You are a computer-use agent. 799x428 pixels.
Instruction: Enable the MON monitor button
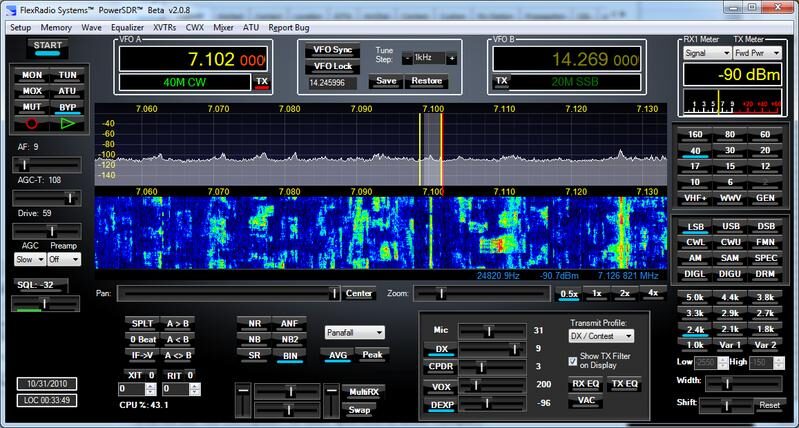click(x=32, y=75)
